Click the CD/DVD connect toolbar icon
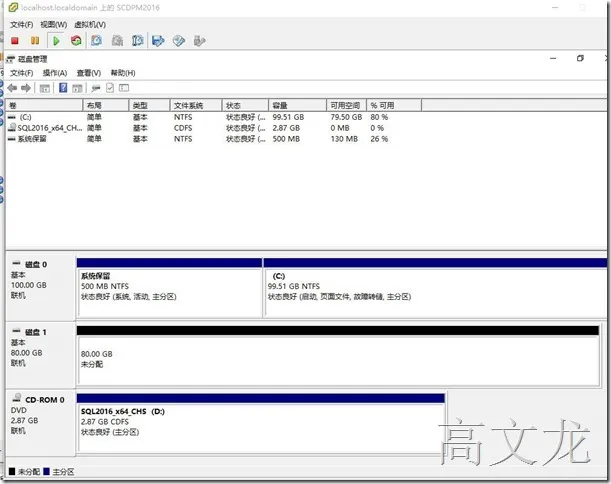Viewport: 611px width, 484px height. click(x=178, y=41)
